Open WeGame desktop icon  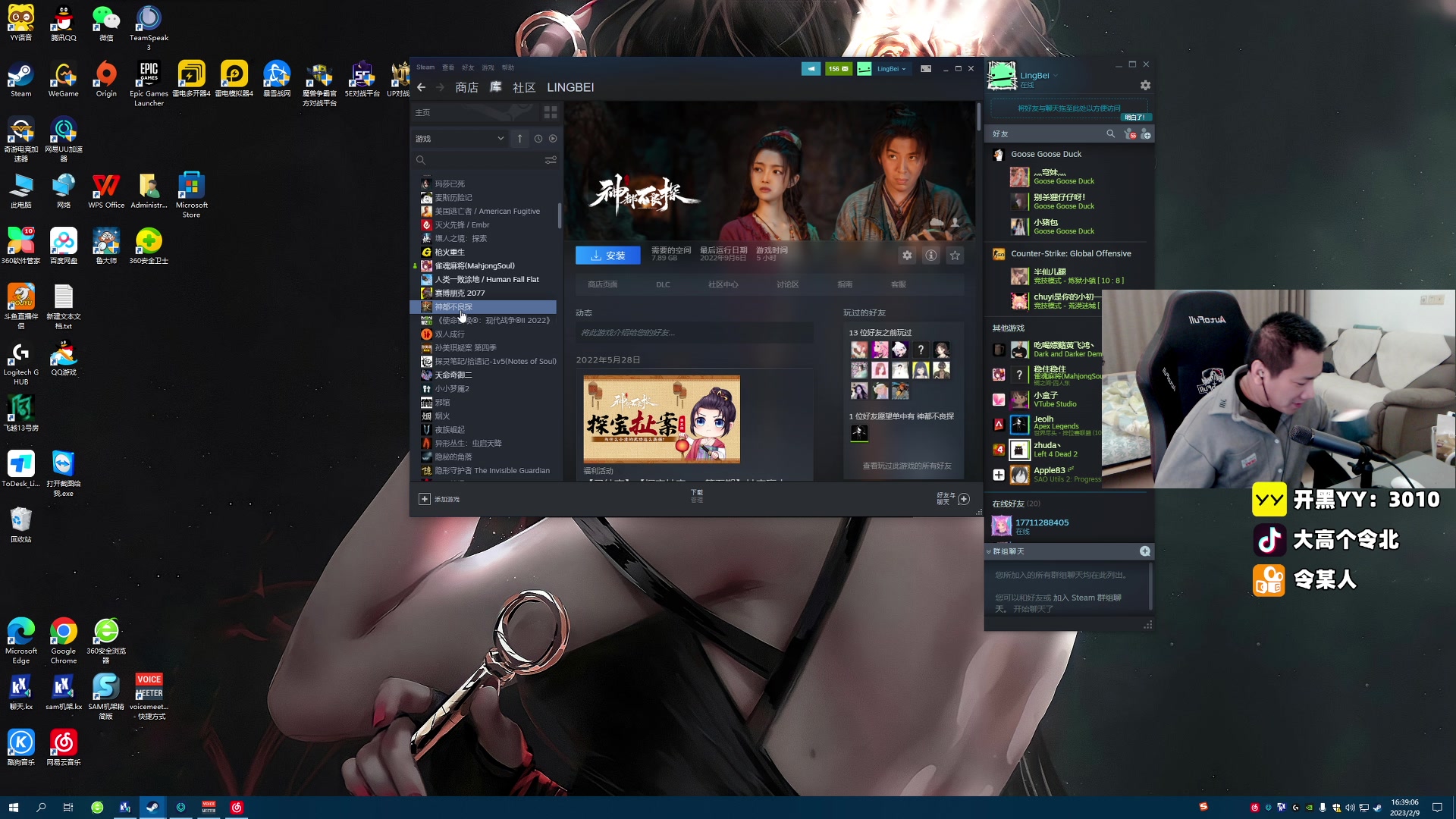point(64,80)
